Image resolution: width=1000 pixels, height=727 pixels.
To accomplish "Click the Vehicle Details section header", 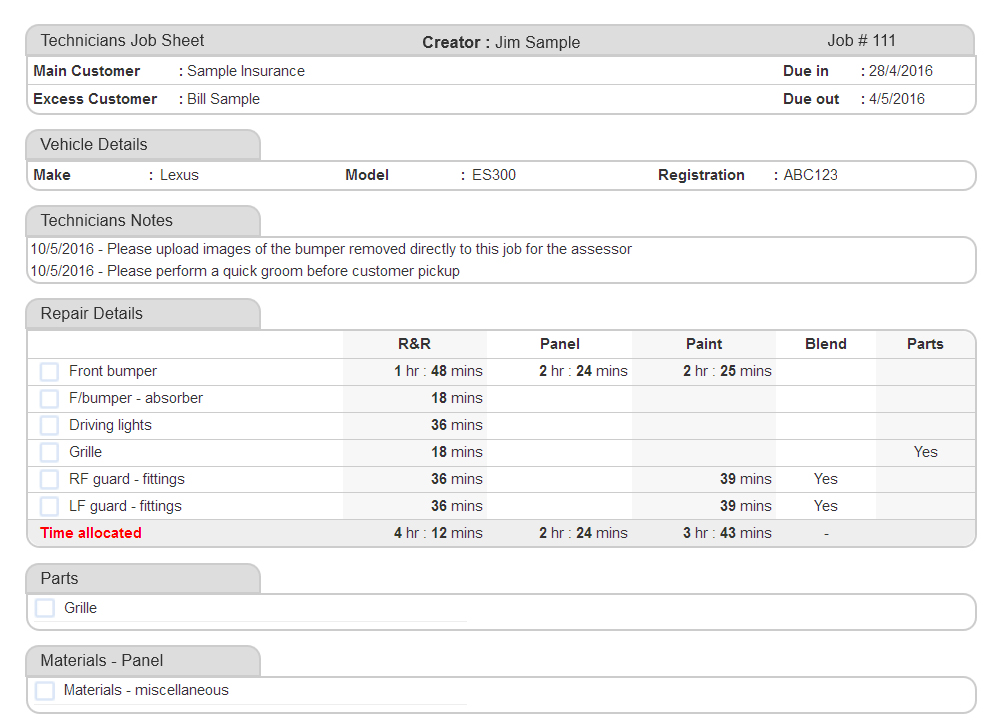I will click(94, 145).
